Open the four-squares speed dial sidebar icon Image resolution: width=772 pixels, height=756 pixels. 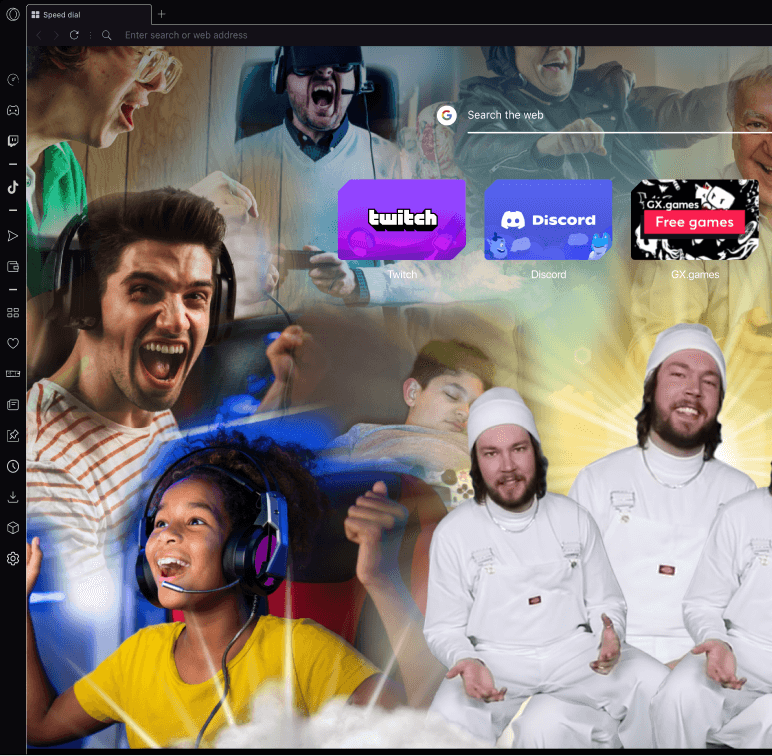(x=13, y=313)
